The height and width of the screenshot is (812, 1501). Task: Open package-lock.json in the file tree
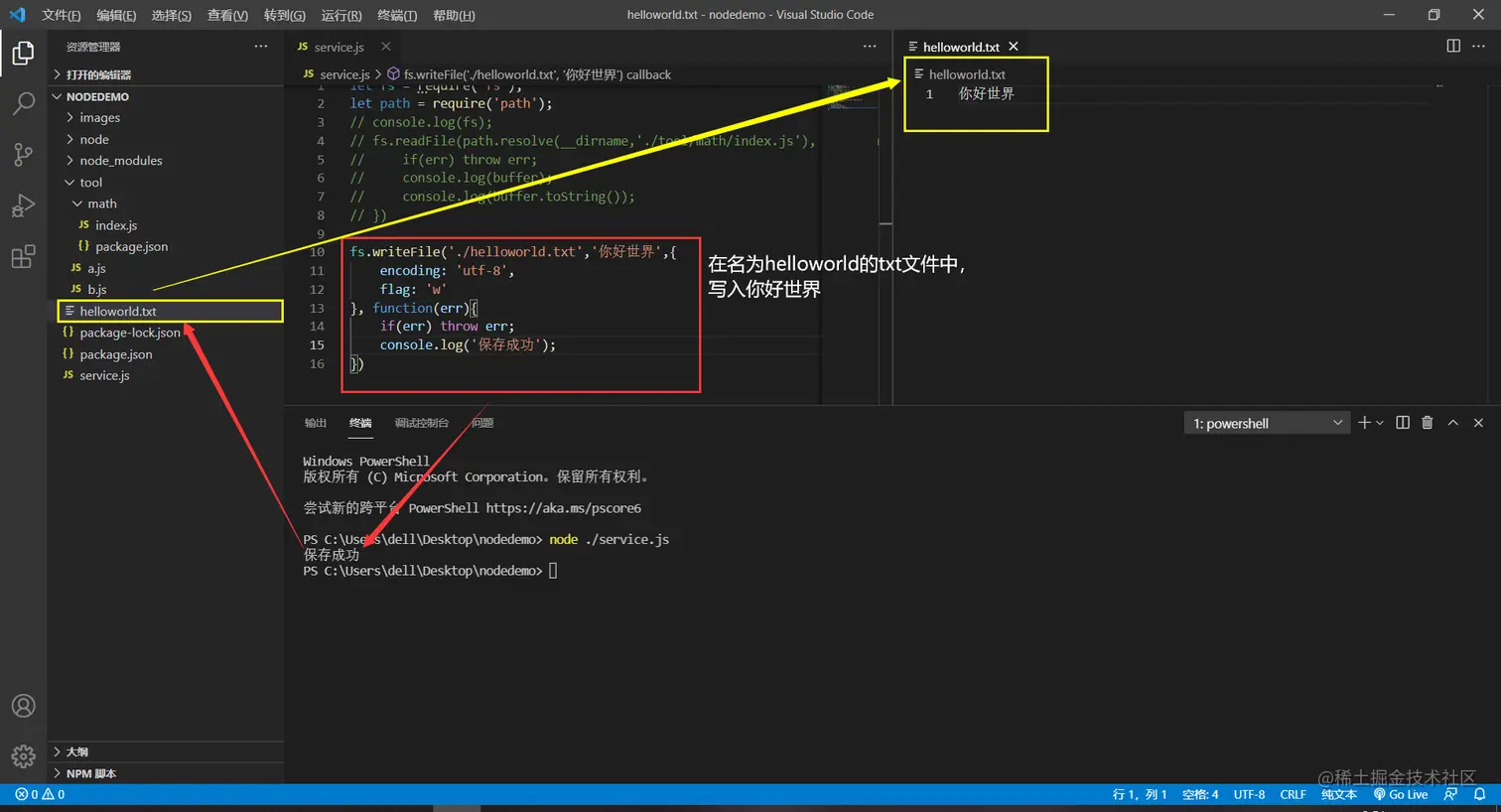click(x=129, y=333)
